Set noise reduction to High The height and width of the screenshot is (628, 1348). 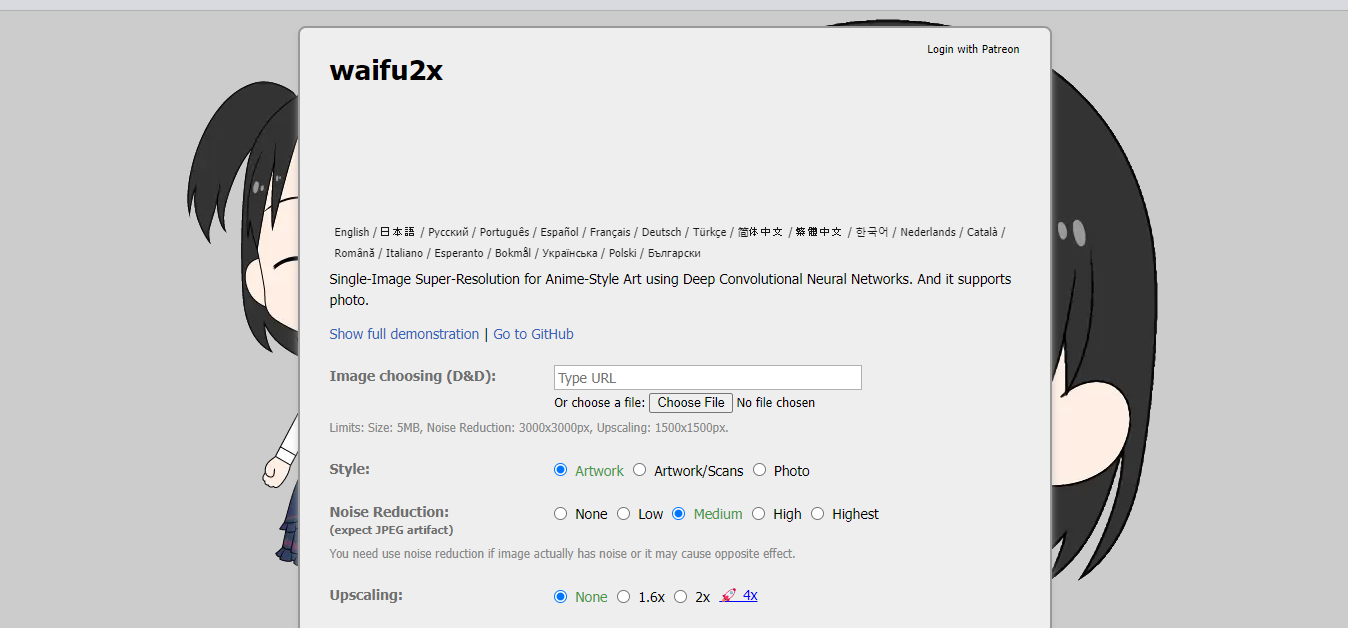(x=758, y=514)
